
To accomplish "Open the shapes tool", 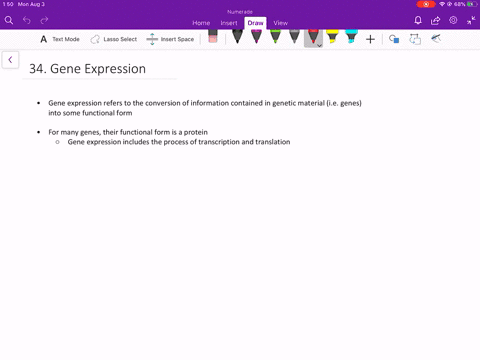I will pyautogui.click(x=394, y=39).
